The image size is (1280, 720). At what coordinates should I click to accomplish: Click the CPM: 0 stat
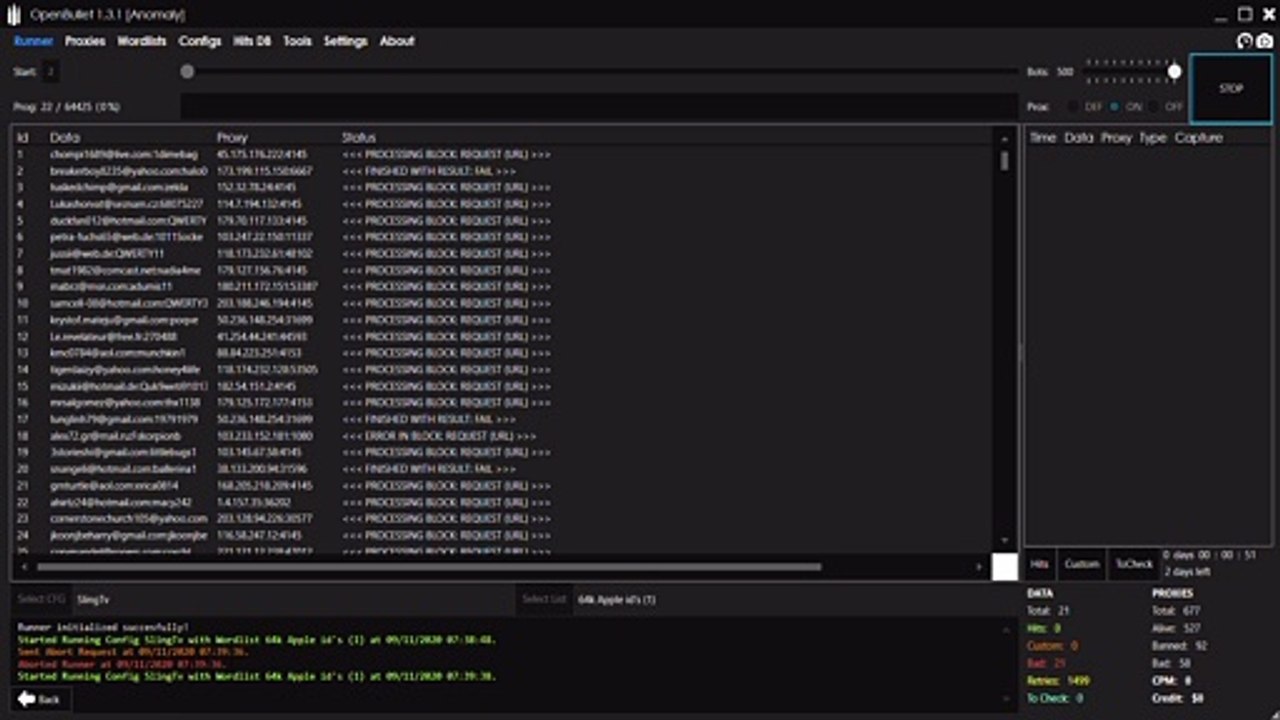(1172, 680)
